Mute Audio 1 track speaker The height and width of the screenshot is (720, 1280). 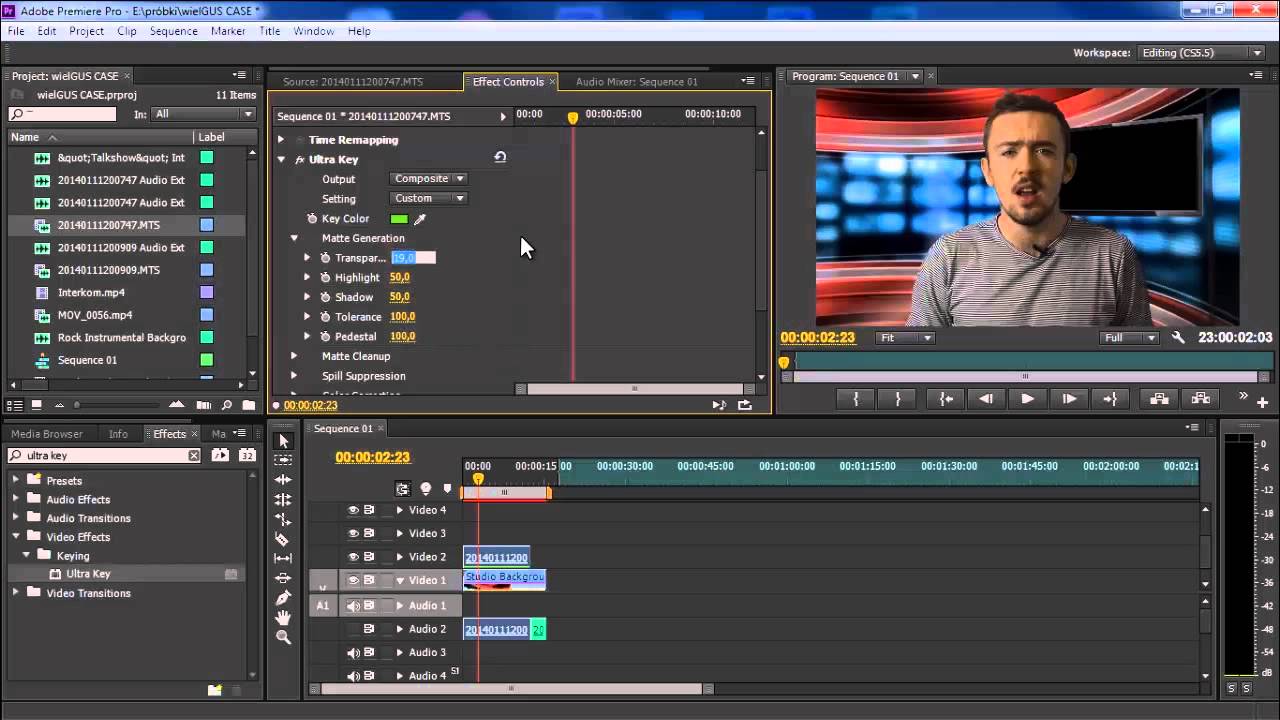[x=352, y=606]
